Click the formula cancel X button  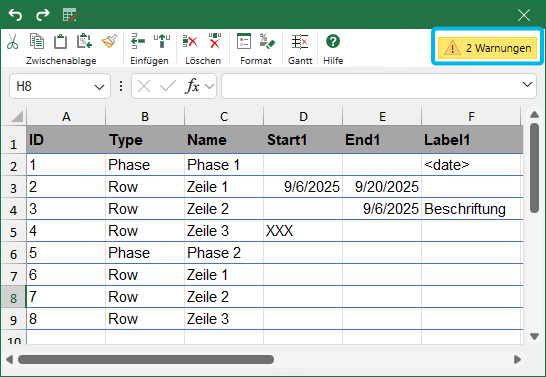tap(144, 86)
